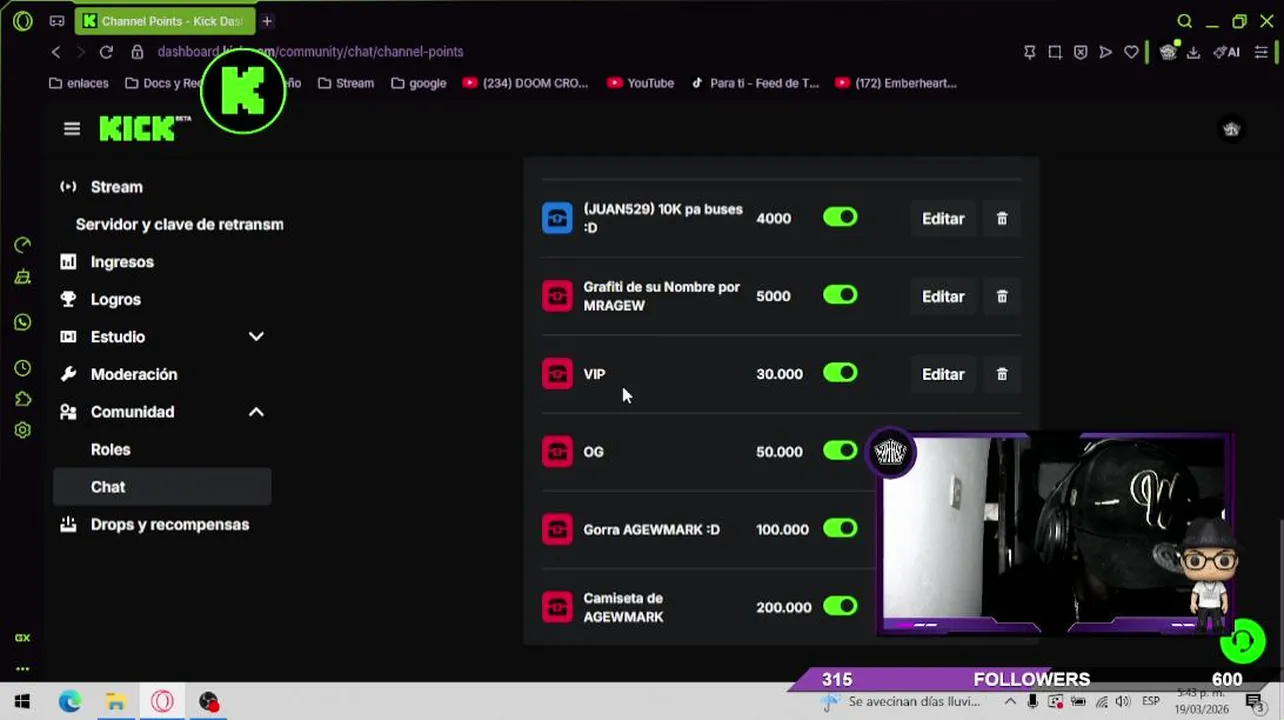Open WhatsApp in the Opera sidebar
The image size is (1284, 720).
tap(22, 322)
